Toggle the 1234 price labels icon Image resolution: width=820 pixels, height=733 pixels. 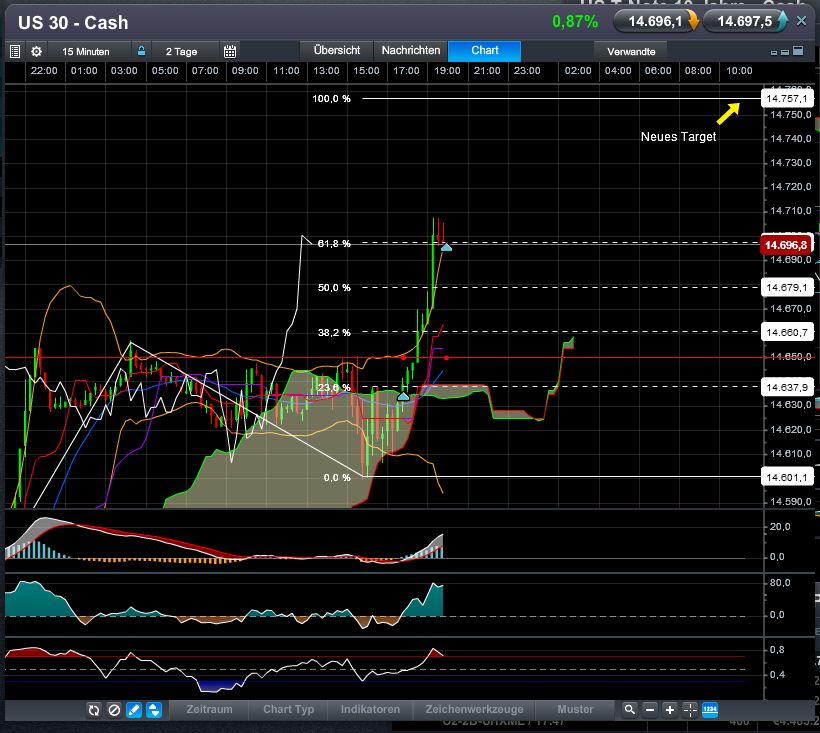(710, 710)
